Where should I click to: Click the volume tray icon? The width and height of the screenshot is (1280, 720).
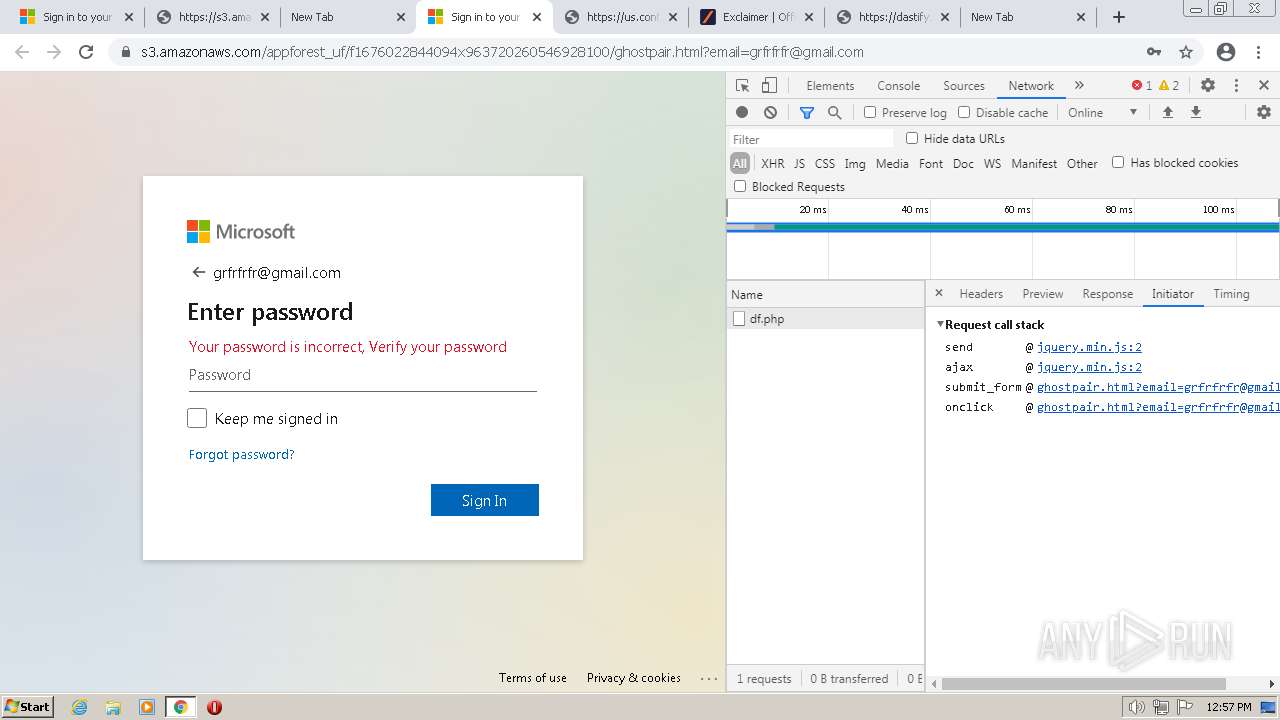pos(1136,707)
